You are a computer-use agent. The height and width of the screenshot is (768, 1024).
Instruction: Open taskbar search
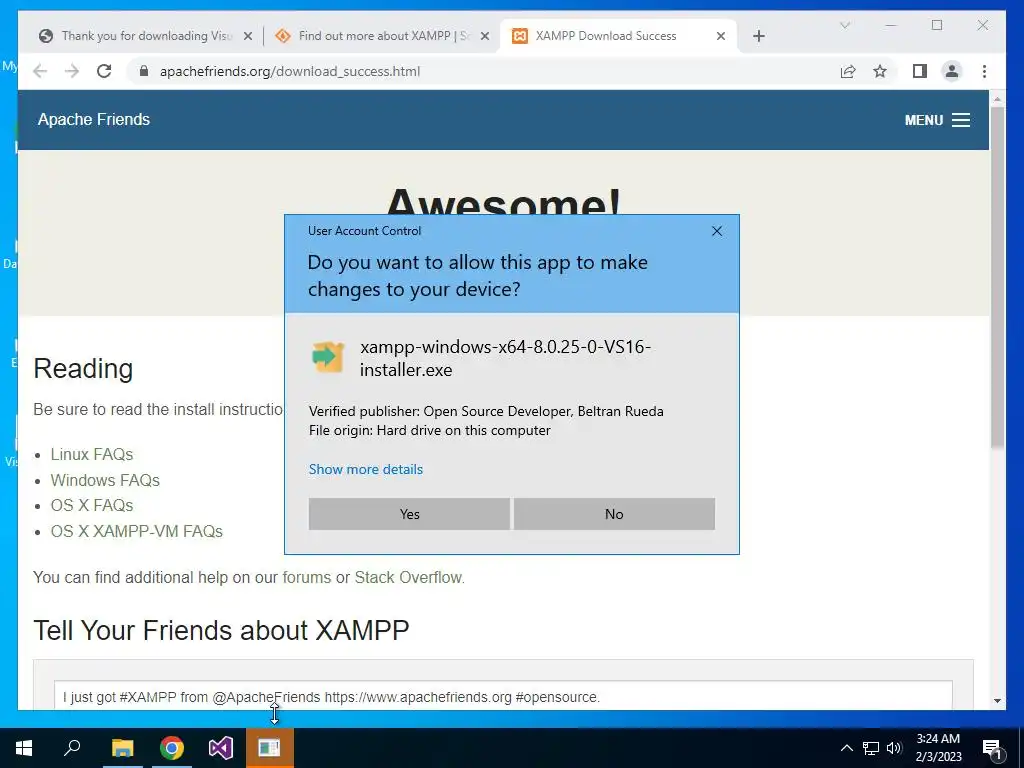72,748
